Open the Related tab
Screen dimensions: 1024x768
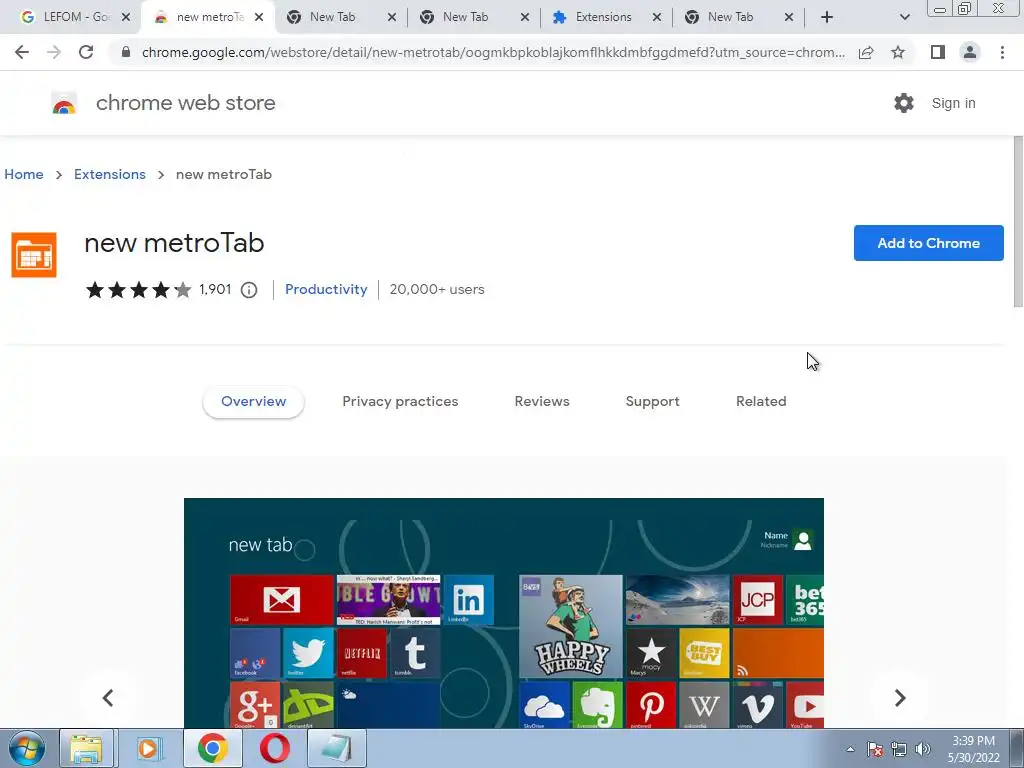pos(761,402)
